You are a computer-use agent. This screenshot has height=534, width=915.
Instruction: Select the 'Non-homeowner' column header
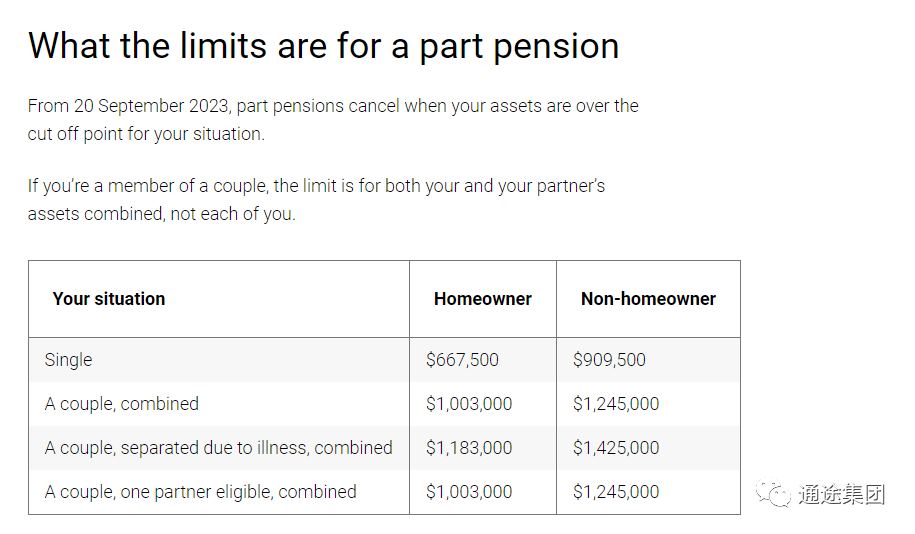tap(648, 299)
